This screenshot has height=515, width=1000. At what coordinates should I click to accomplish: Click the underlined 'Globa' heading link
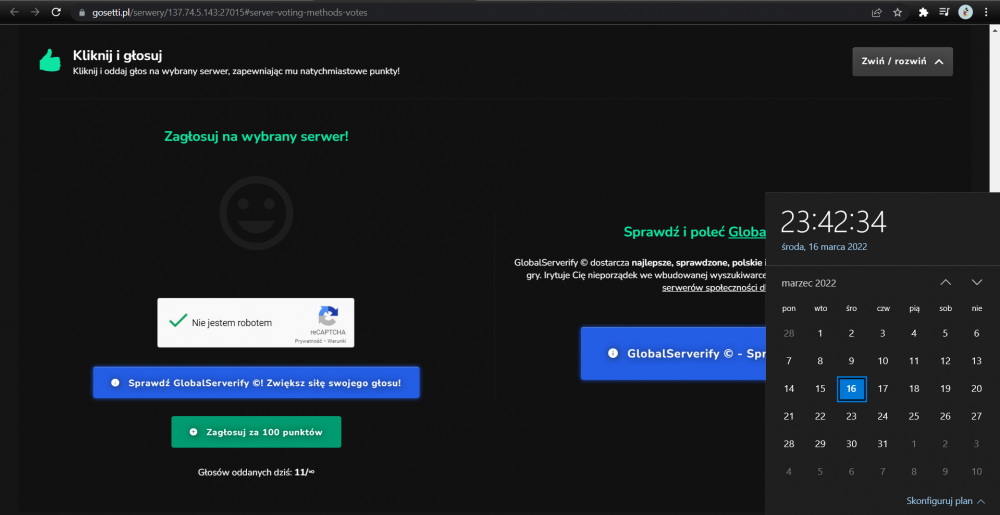point(747,232)
